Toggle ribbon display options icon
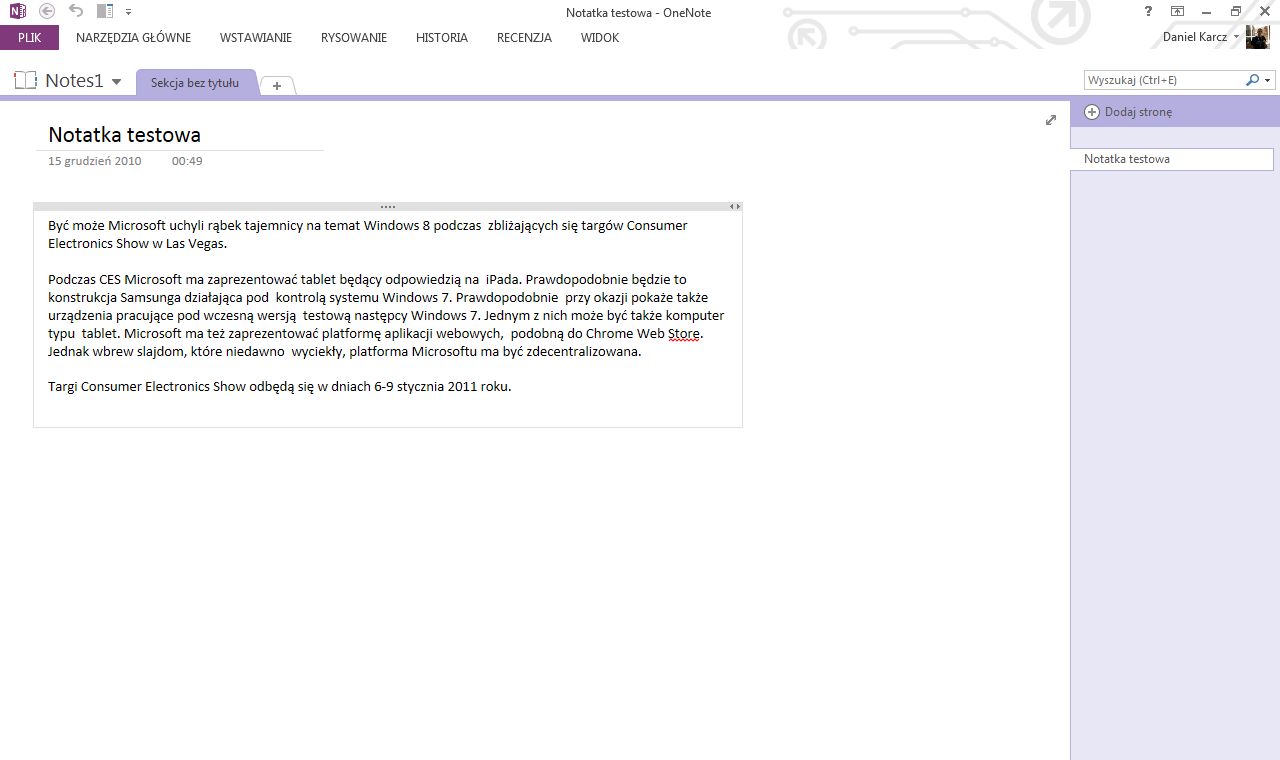The image size is (1280, 760). coord(1177,11)
